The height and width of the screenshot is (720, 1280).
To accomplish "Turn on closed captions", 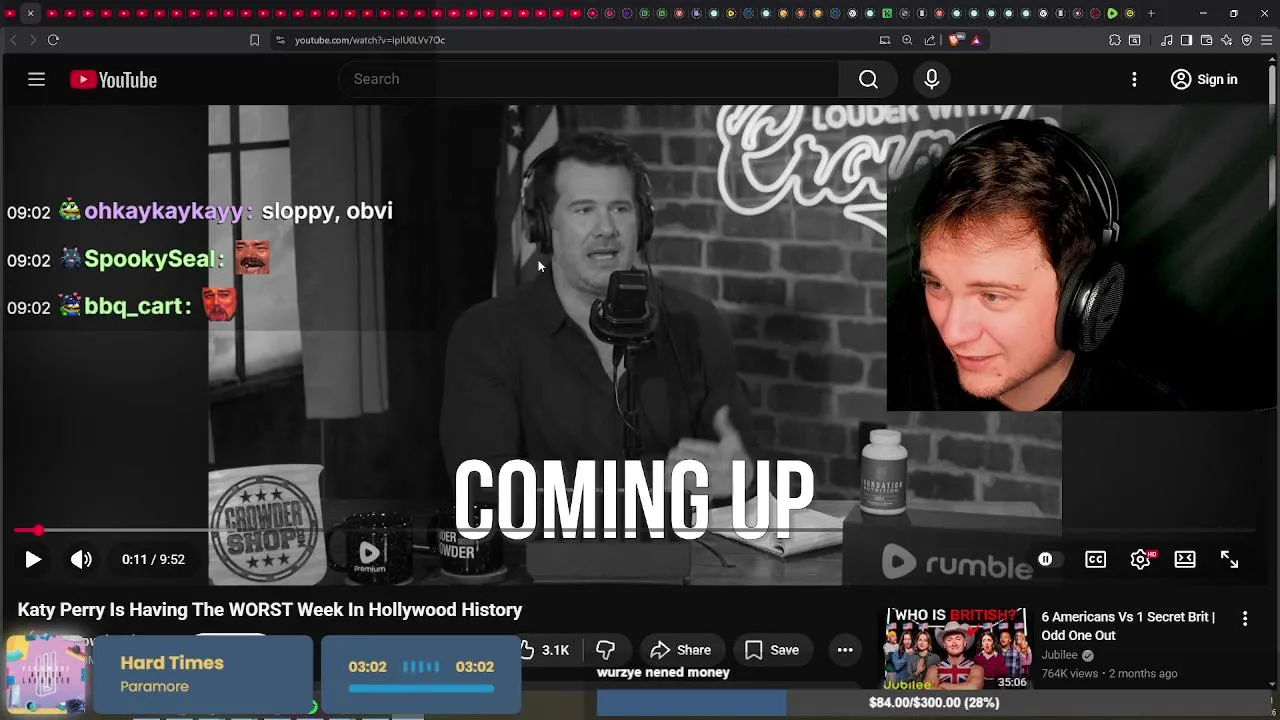I will click(x=1095, y=559).
